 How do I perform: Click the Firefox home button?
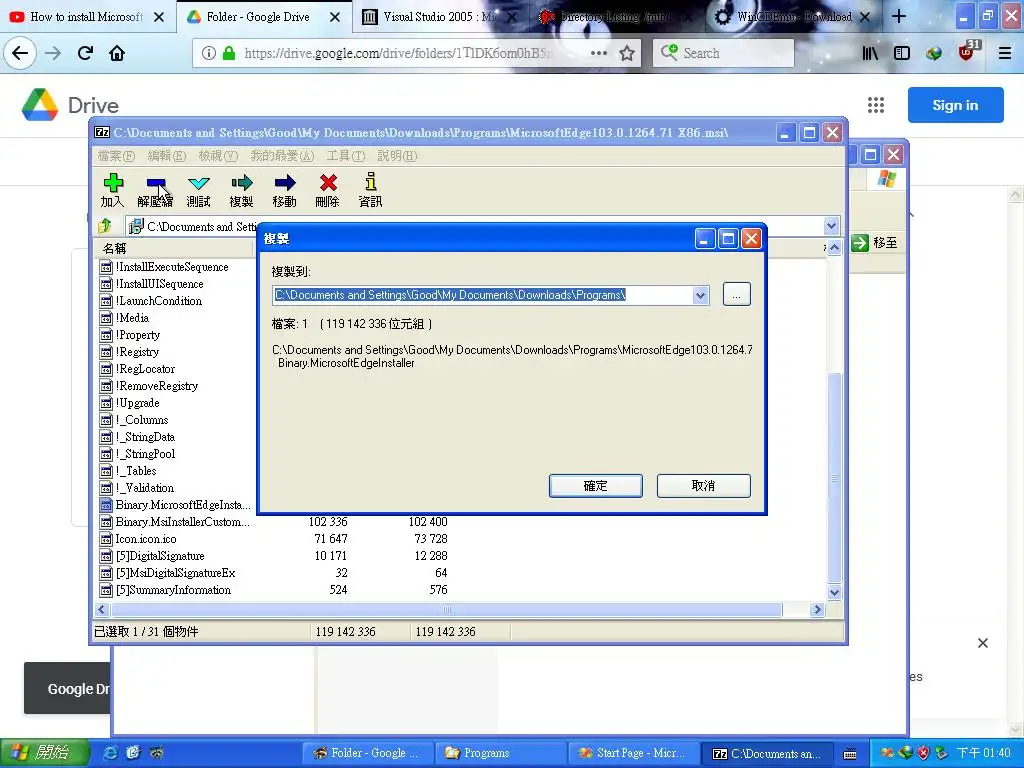pyautogui.click(x=117, y=53)
